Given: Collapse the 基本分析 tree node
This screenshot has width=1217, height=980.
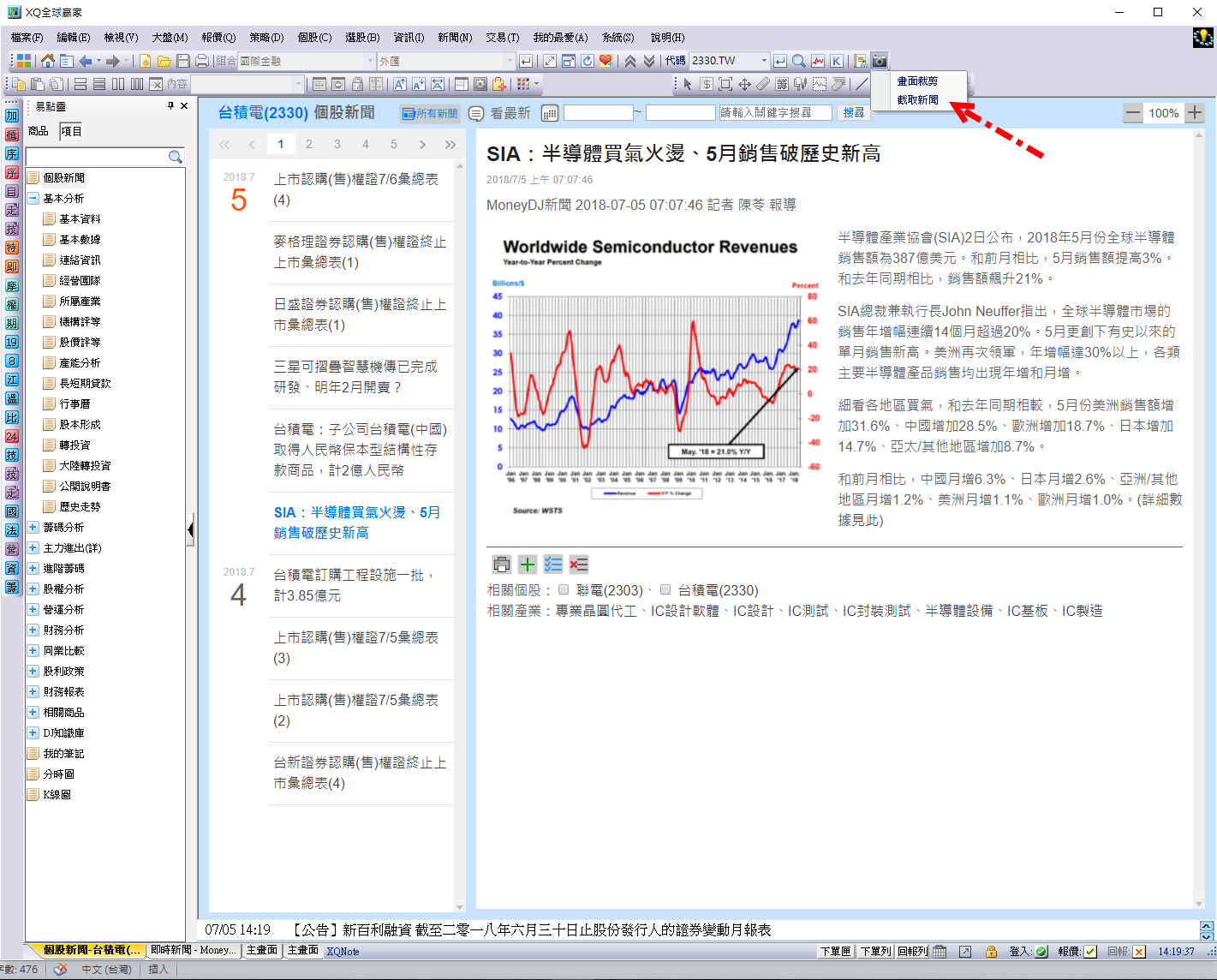Looking at the screenshot, I should click(x=33, y=198).
